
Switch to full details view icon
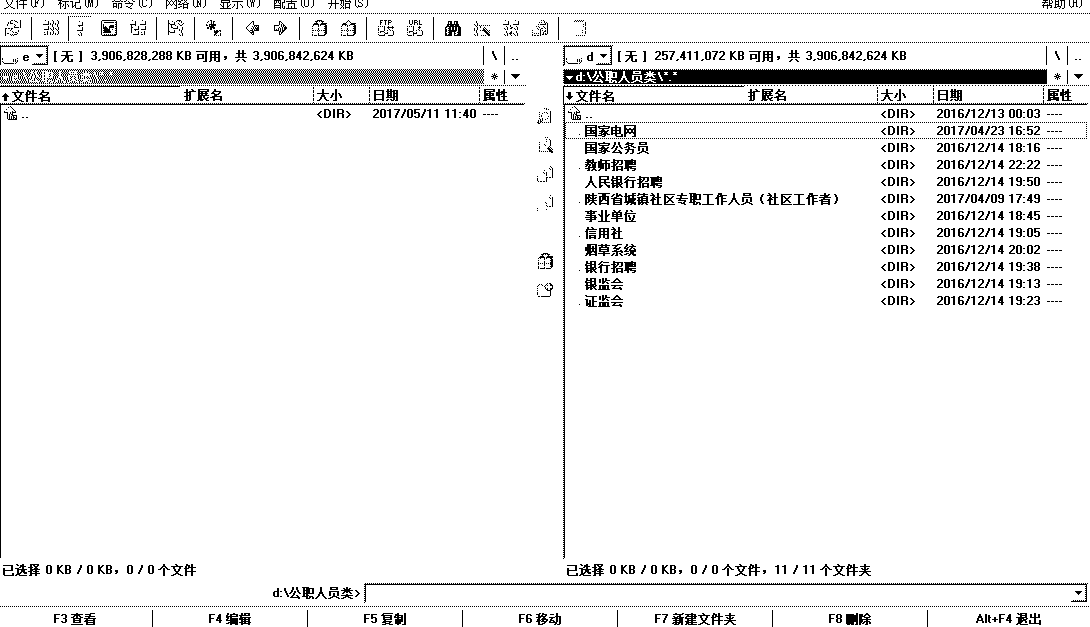(80, 28)
